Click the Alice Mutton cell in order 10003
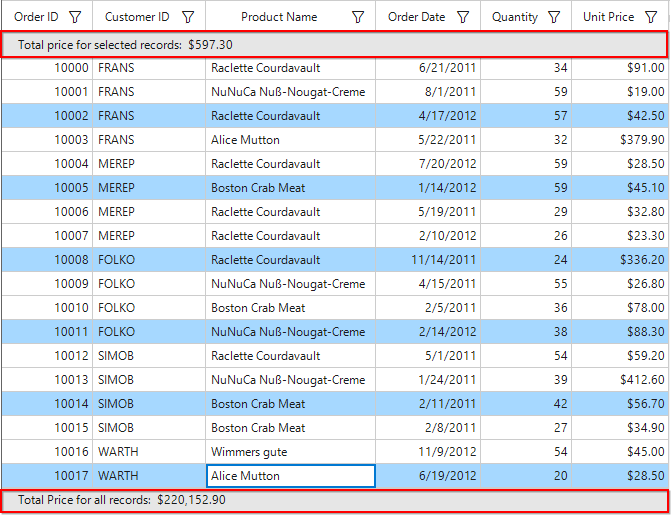The height and width of the screenshot is (515, 671). click(x=291, y=140)
